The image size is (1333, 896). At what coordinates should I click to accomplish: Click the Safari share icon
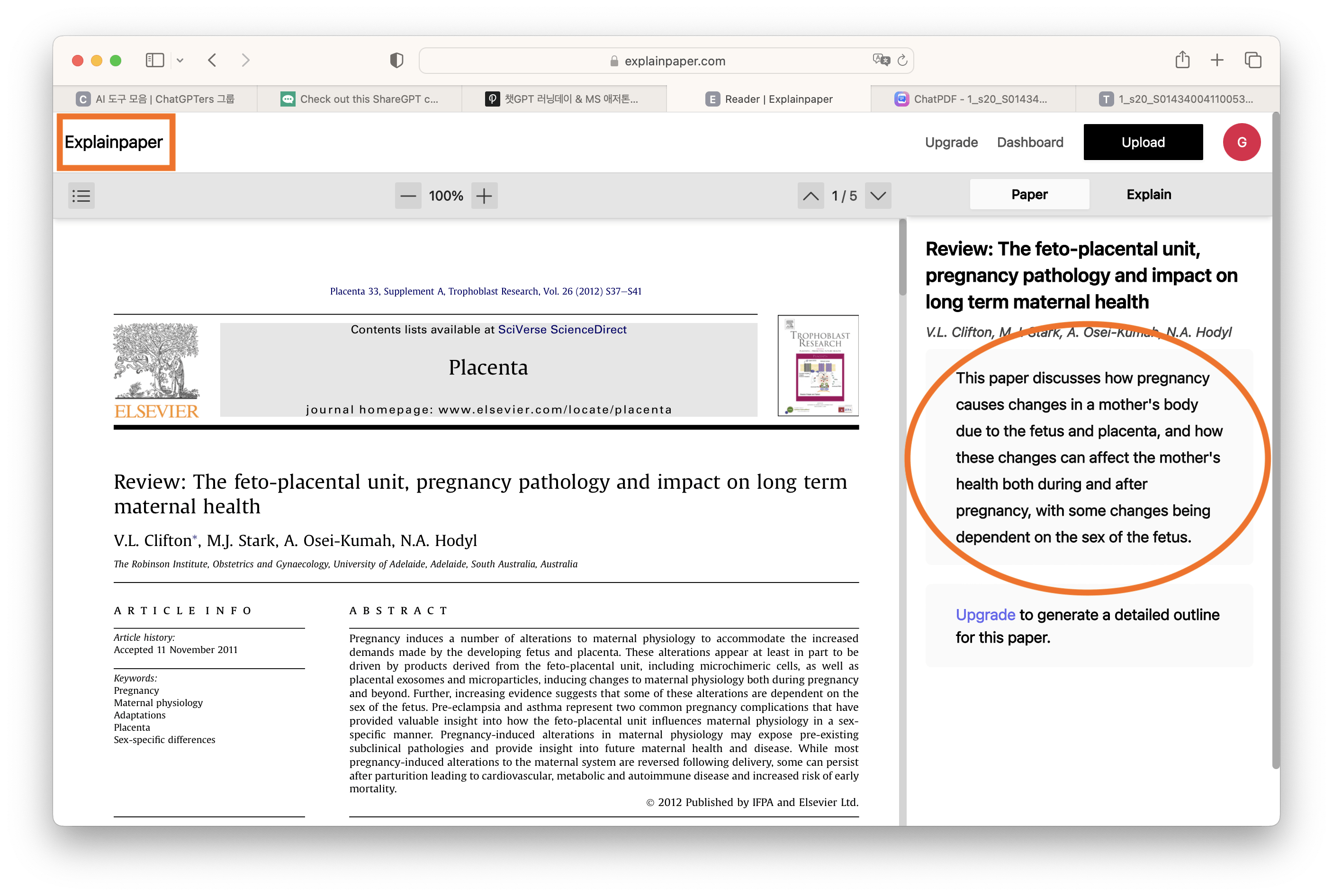pyautogui.click(x=1182, y=60)
